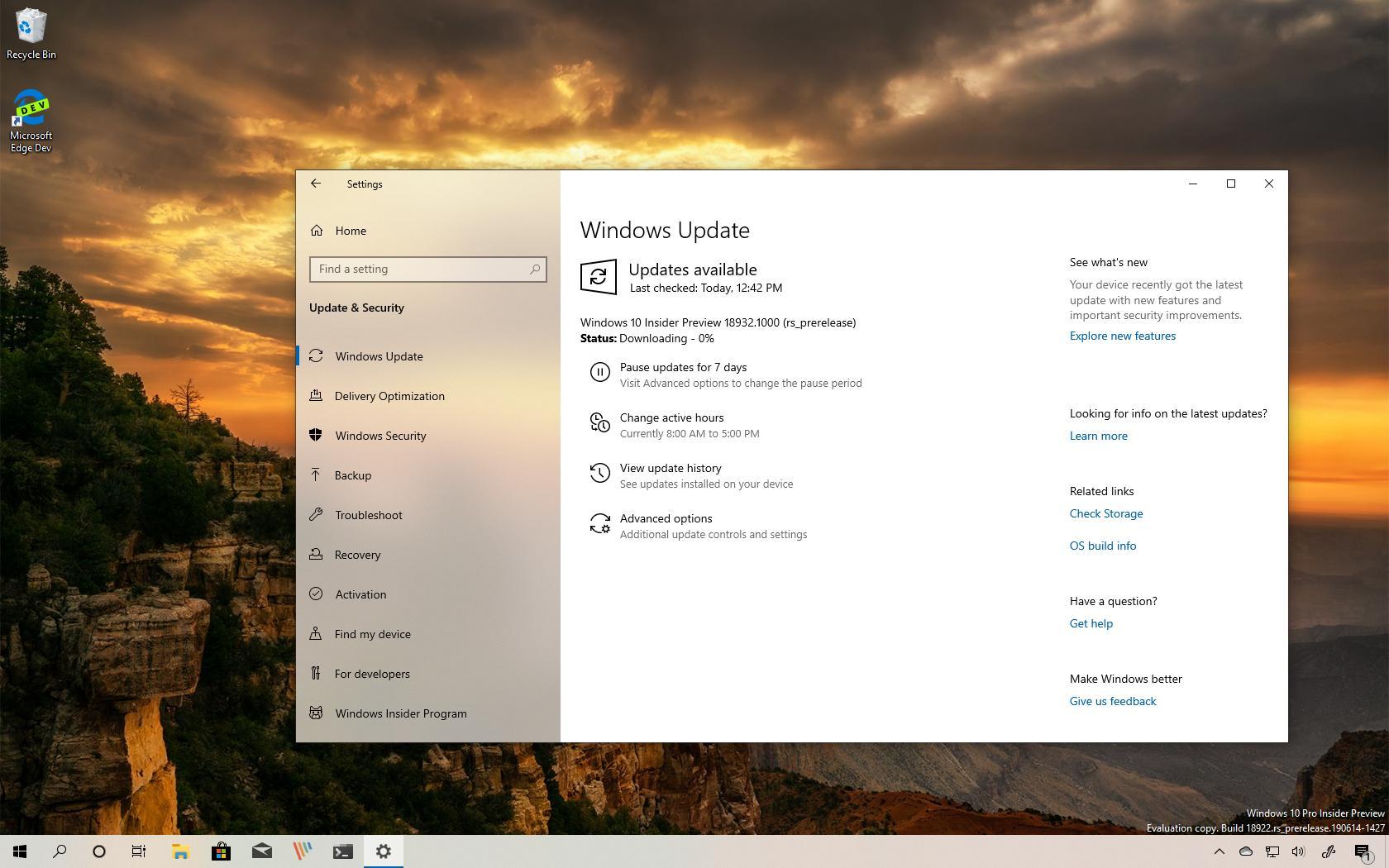Screen dimensions: 1389x868
Task: Click the taskbar Search icon
Action: (x=60, y=851)
